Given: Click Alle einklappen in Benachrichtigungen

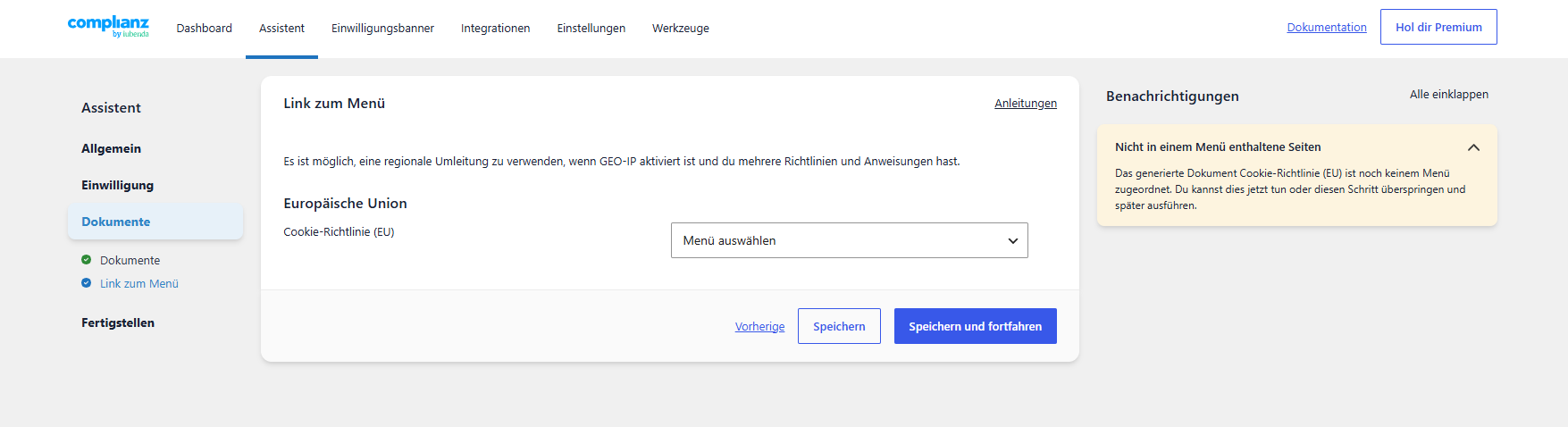Looking at the screenshot, I should 1448,95.
